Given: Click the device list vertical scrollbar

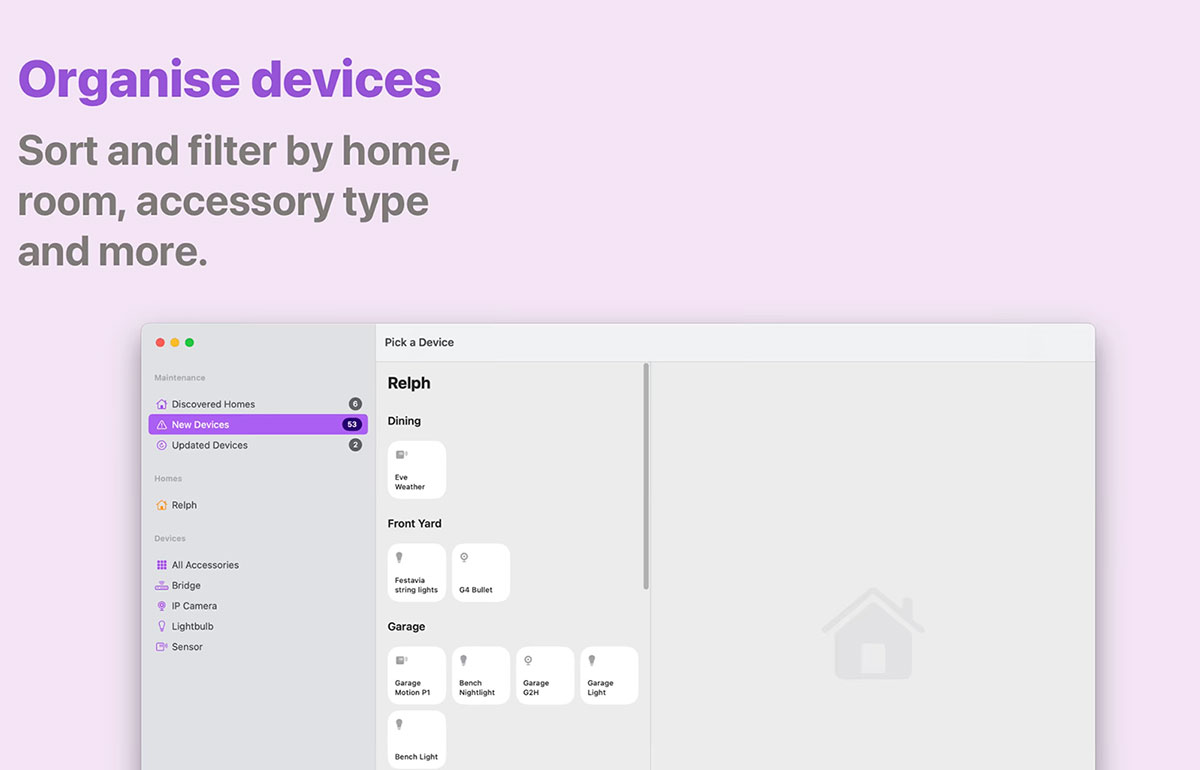Looking at the screenshot, I should (646, 476).
